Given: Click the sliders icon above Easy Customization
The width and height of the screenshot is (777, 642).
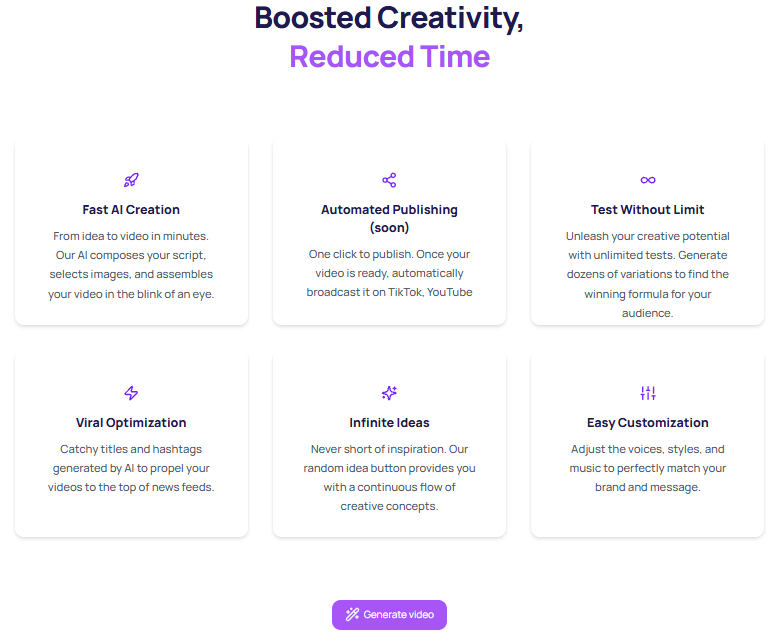Looking at the screenshot, I should [648, 393].
